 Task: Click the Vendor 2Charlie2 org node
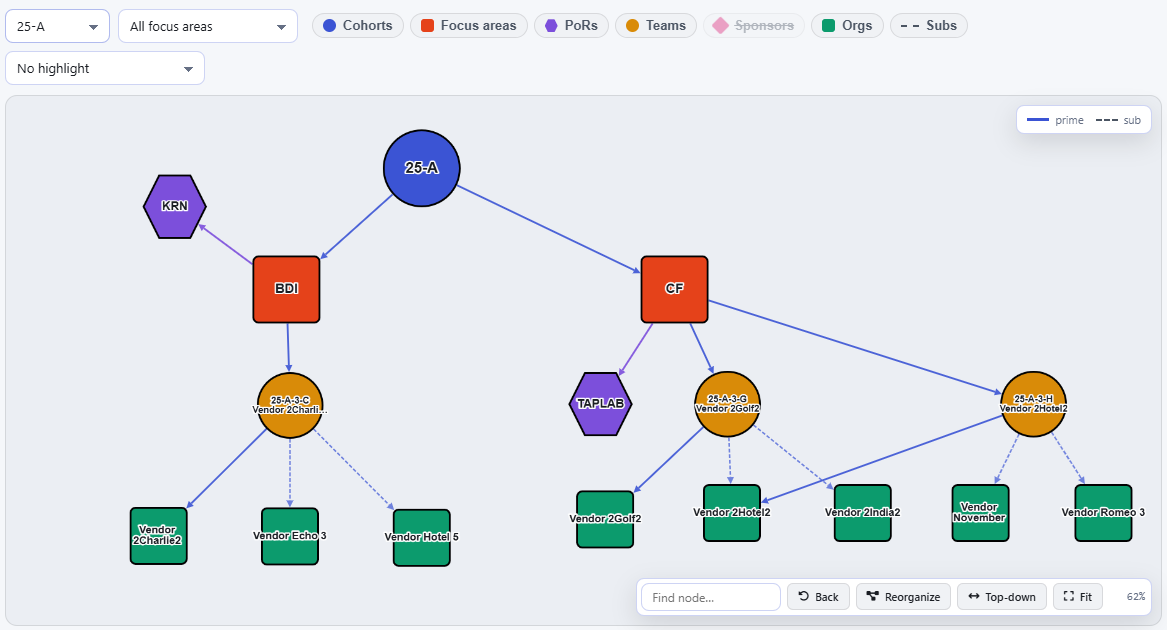tap(159, 536)
